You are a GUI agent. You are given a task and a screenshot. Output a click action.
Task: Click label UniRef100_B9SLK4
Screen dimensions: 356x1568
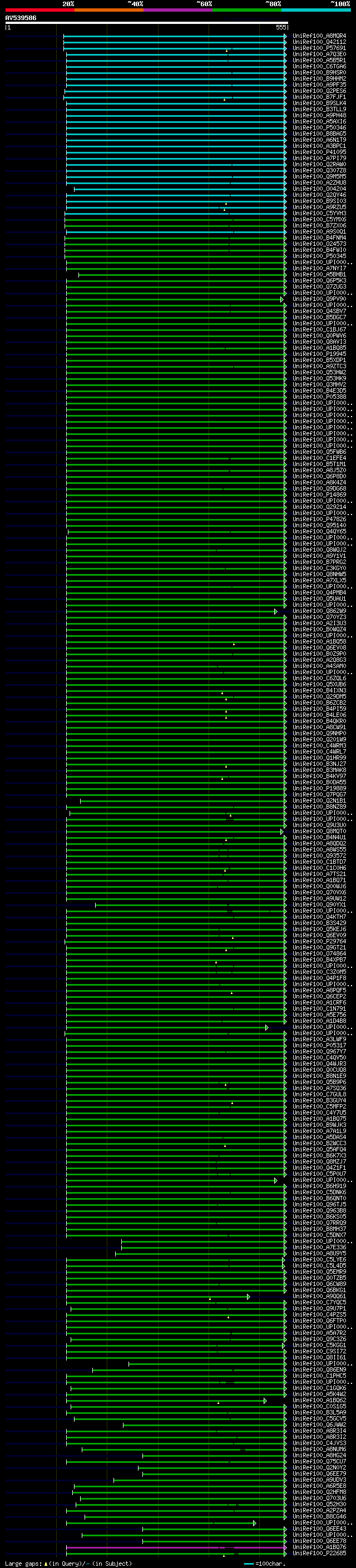coord(319,103)
